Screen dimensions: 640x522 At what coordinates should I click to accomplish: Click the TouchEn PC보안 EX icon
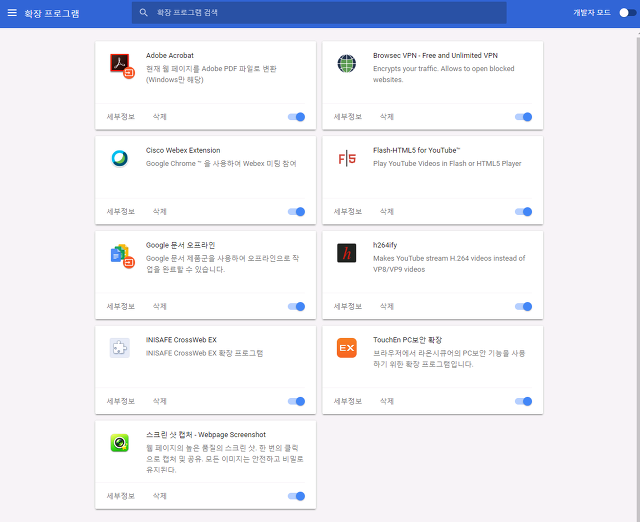pyautogui.click(x=347, y=348)
